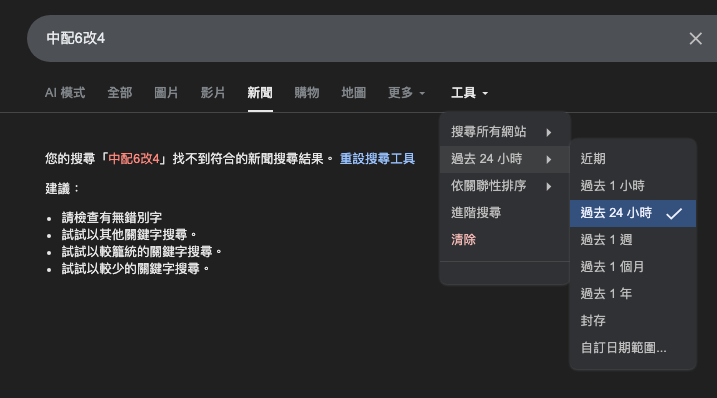This screenshot has height=398, width=717.
Task: Clear the search box with X icon
Action: [696, 38]
